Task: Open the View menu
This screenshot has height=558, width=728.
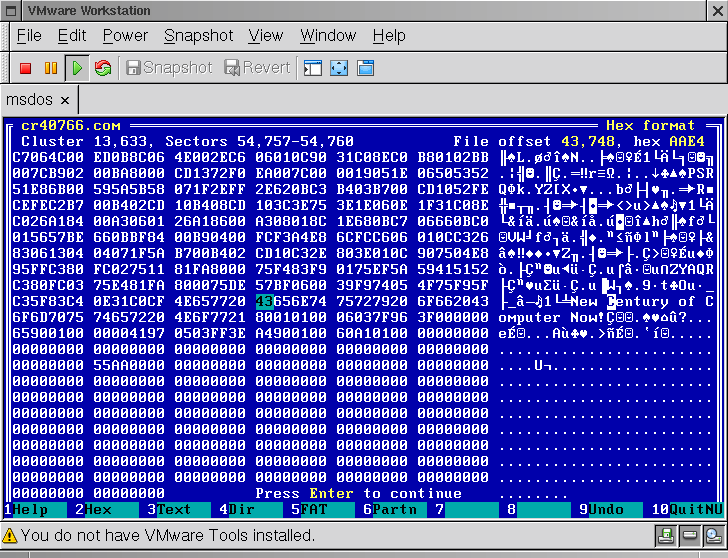Action: click(x=265, y=36)
